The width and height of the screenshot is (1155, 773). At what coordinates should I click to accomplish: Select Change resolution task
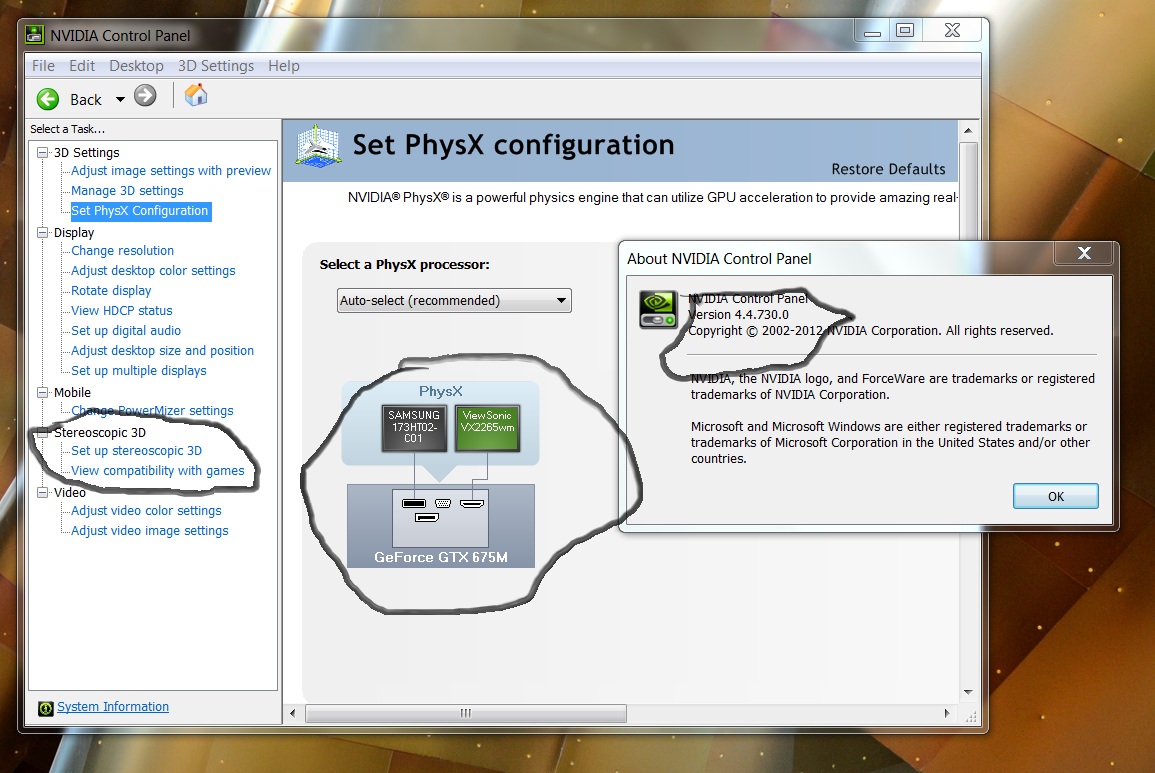coord(122,251)
